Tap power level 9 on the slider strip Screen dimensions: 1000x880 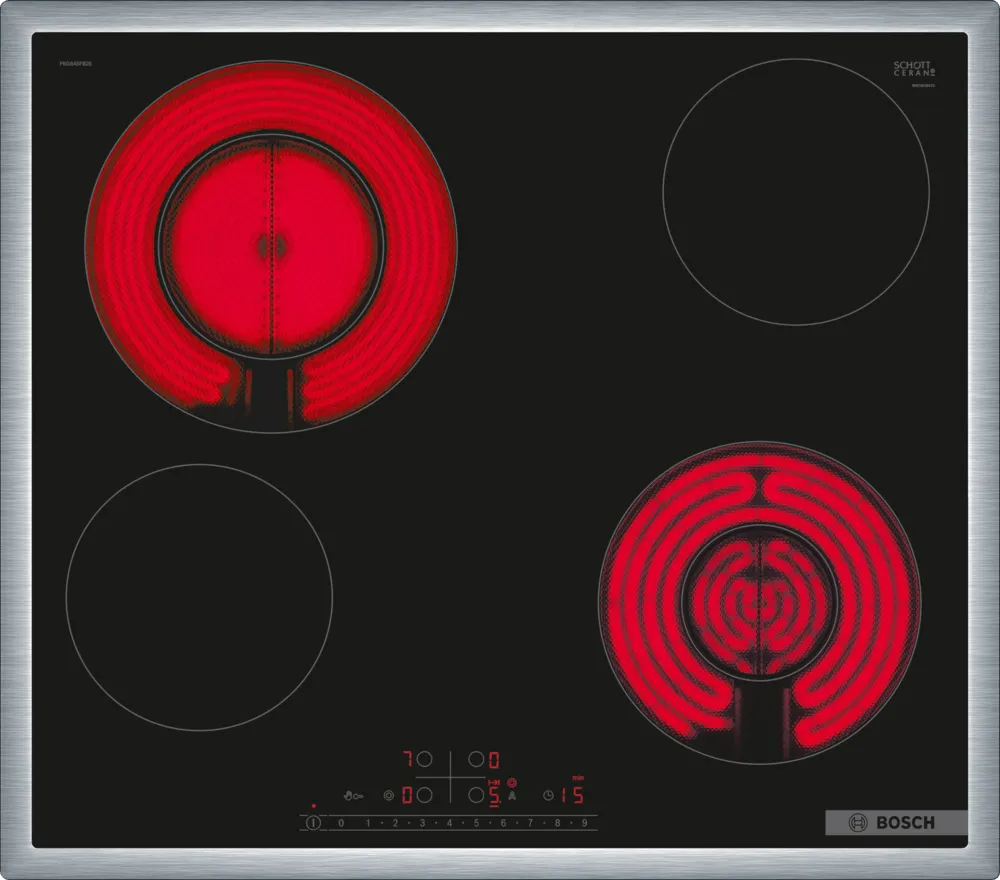click(x=584, y=821)
